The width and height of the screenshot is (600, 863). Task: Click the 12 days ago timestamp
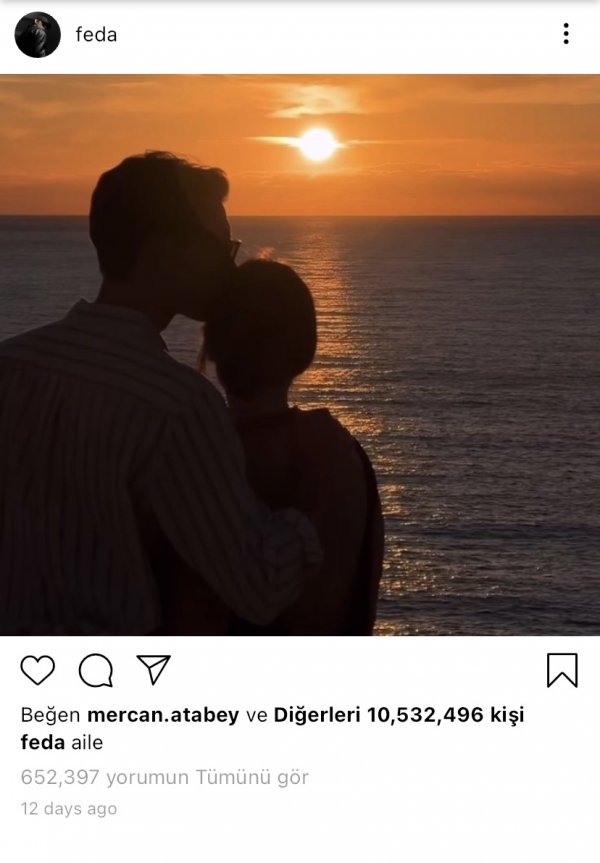(x=69, y=808)
